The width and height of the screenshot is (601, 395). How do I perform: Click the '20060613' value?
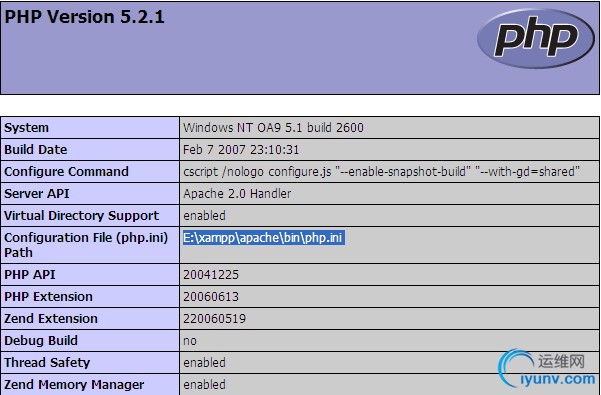coord(211,297)
